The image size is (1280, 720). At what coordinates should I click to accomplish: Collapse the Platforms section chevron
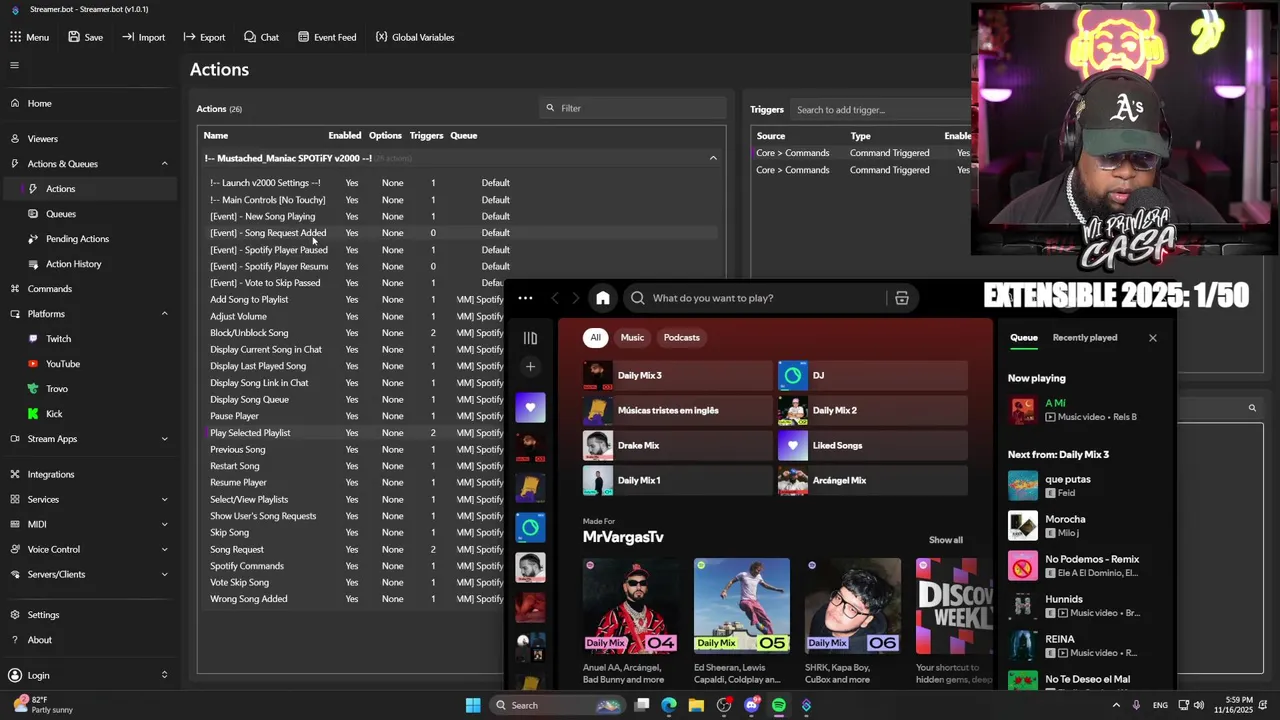click(164, 314)
